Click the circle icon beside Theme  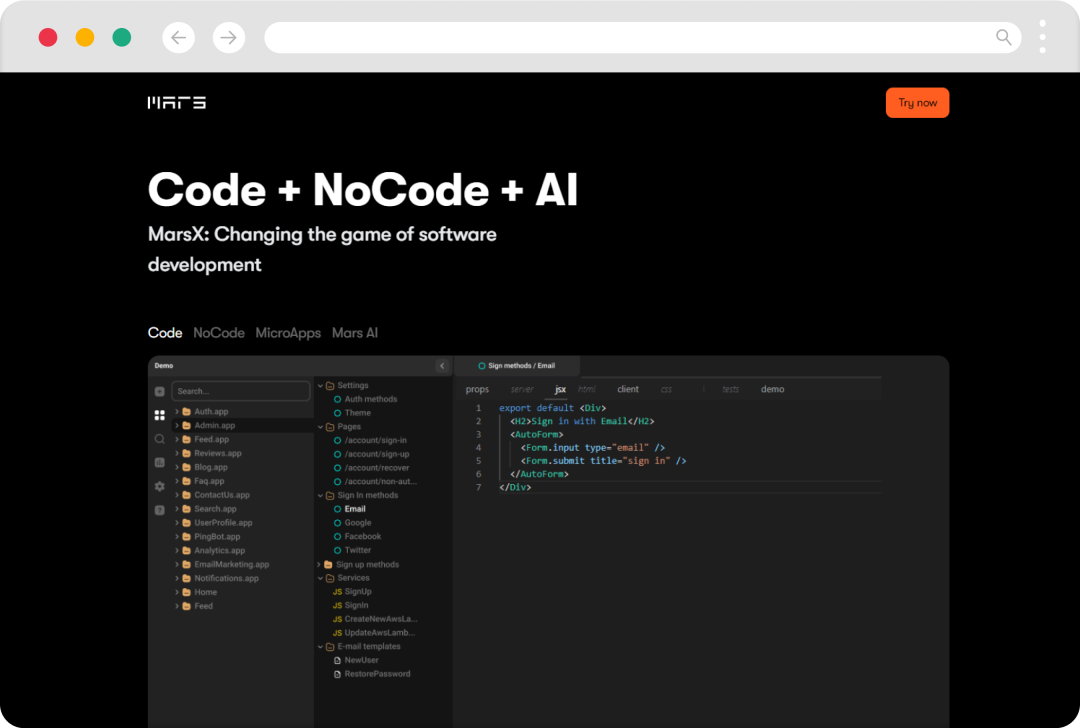pos(338,413)
